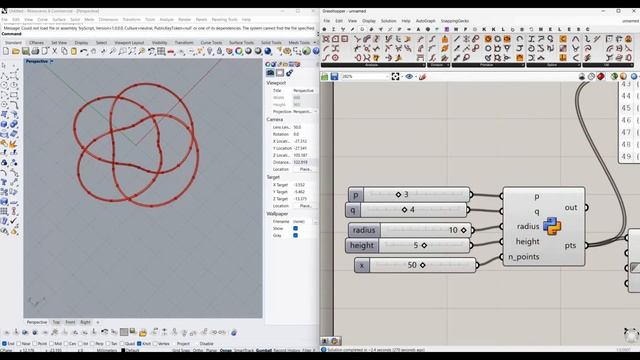Click the padlock icon in Rhino bottom toolbar
Viewport: 640px width, 360px height.
click(142, 332)
